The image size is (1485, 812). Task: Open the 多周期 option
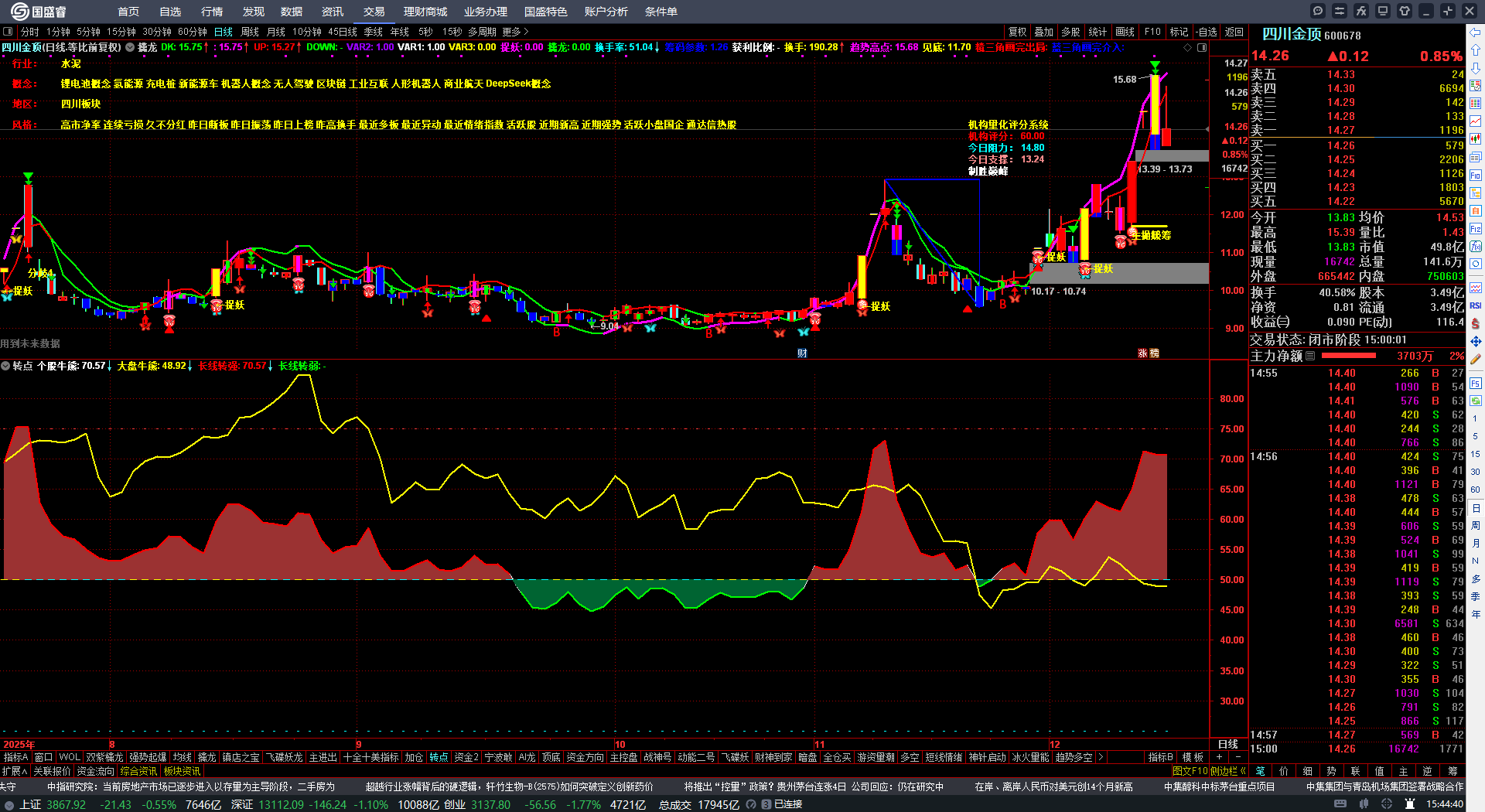482,32
